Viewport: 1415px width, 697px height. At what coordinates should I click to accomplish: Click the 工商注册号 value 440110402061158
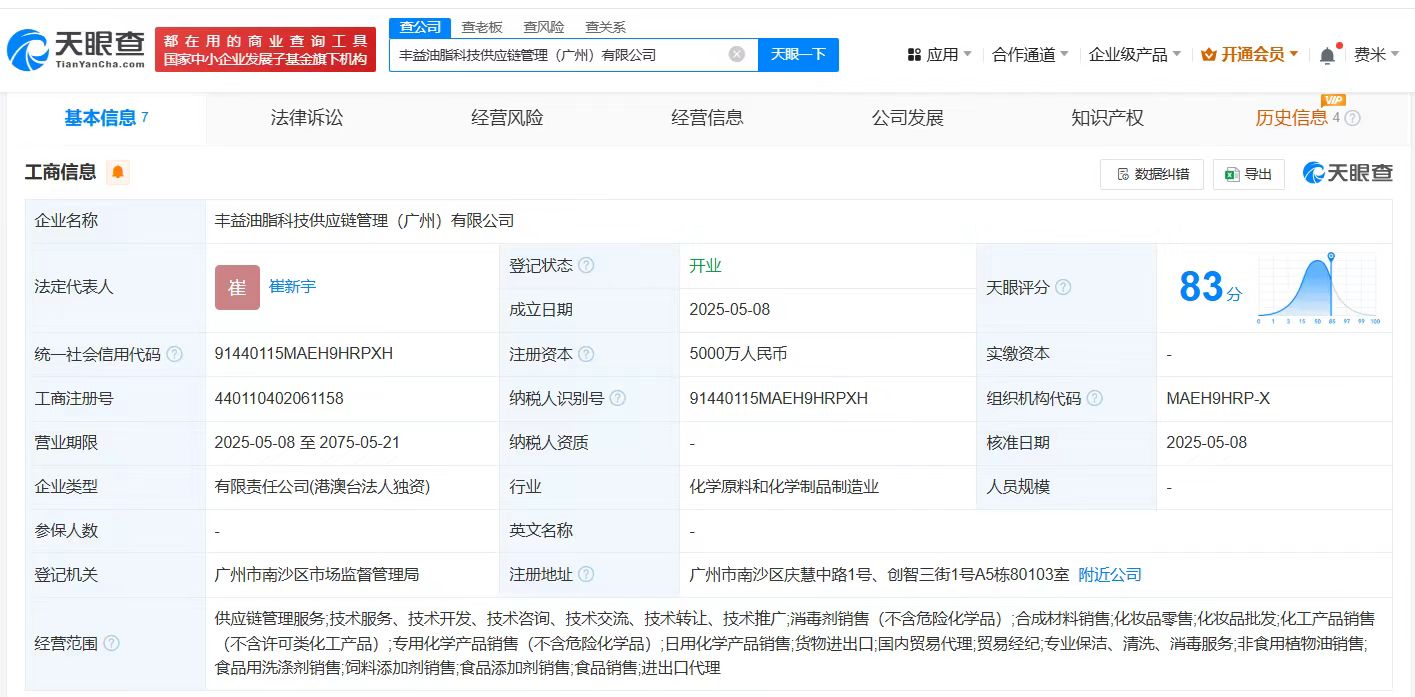pyautogui.click(x=279, y=398)
